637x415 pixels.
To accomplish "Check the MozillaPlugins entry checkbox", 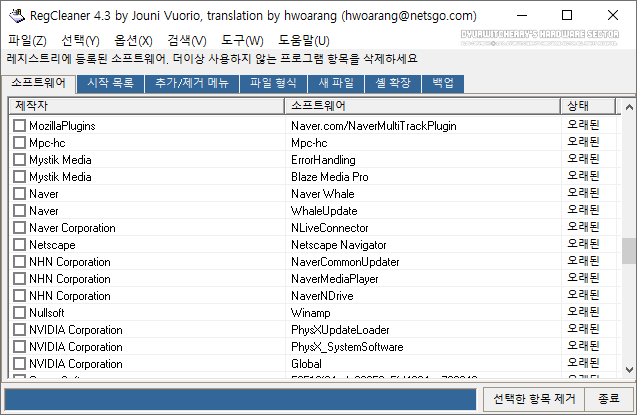I will click(20, 125).
